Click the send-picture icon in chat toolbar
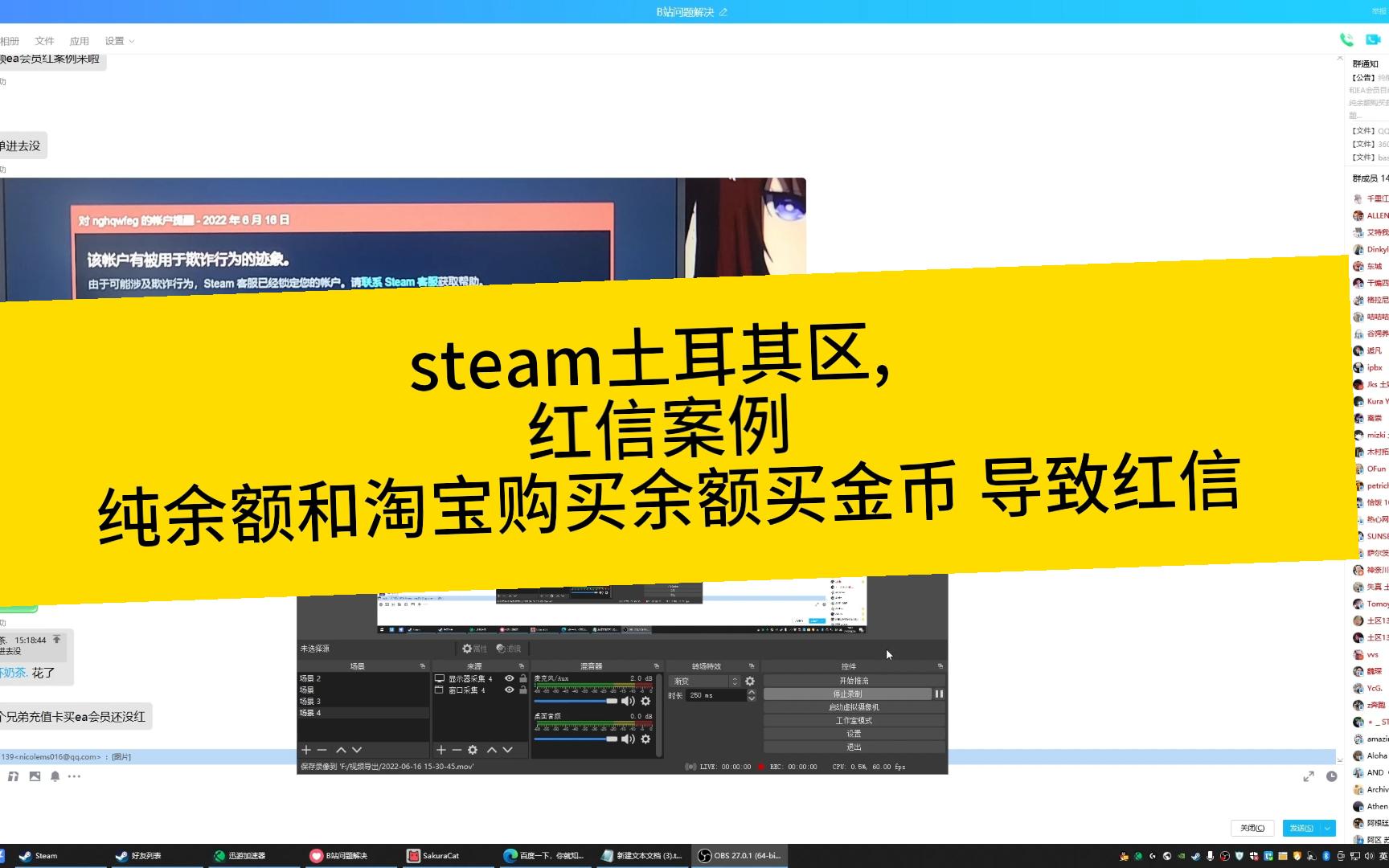1389x868 pixels. [35, 776]
